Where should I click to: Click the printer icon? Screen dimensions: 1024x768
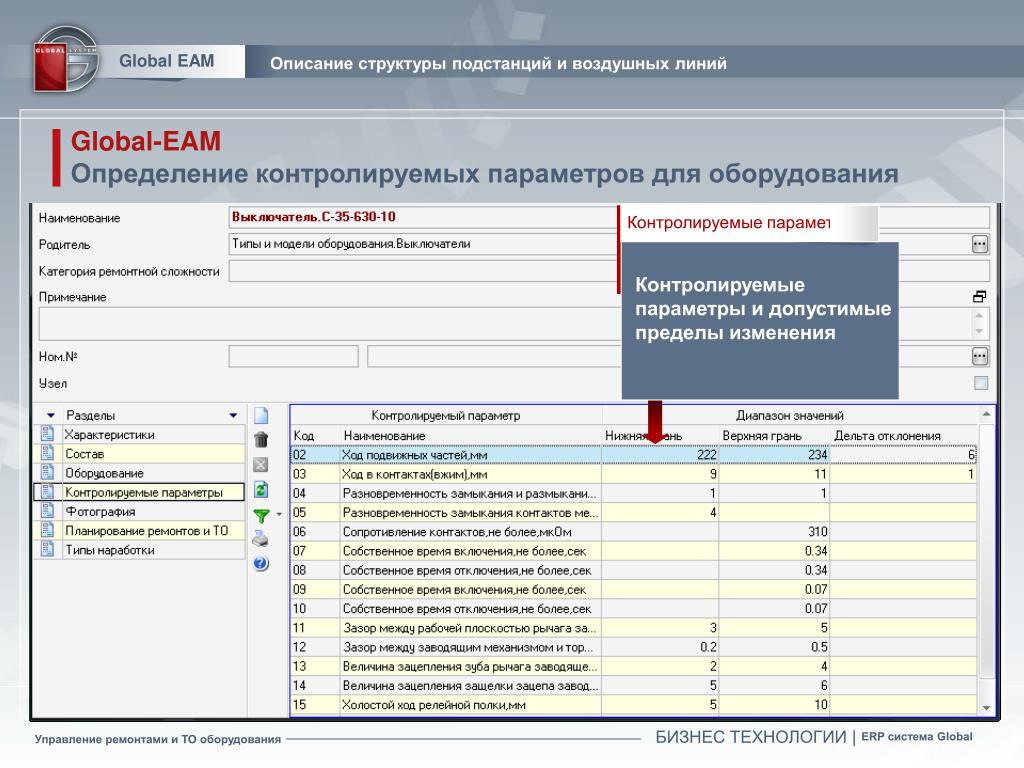[261, 539]
